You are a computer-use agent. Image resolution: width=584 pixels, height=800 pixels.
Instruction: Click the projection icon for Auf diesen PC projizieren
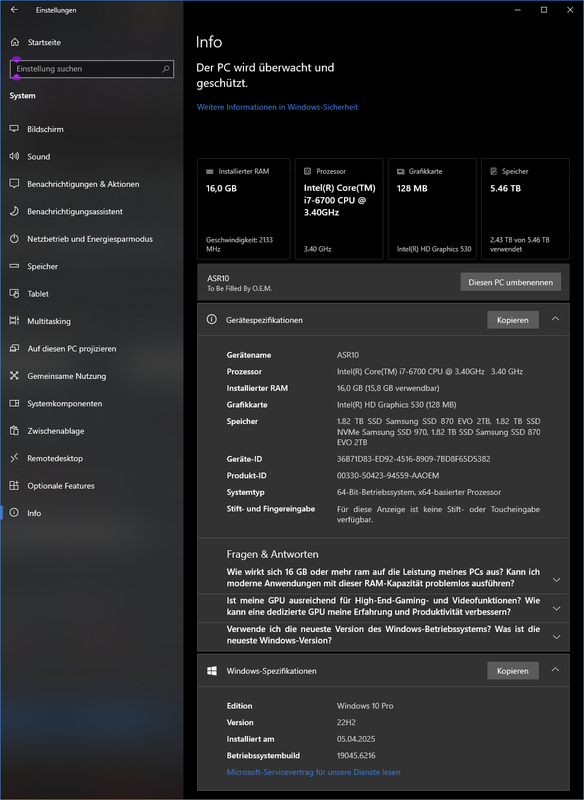[14, 348]
